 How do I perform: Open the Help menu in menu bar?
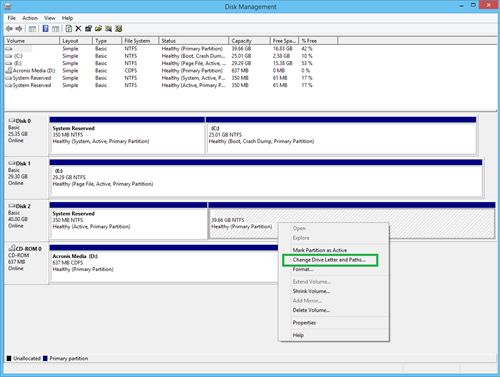(67, 18)
